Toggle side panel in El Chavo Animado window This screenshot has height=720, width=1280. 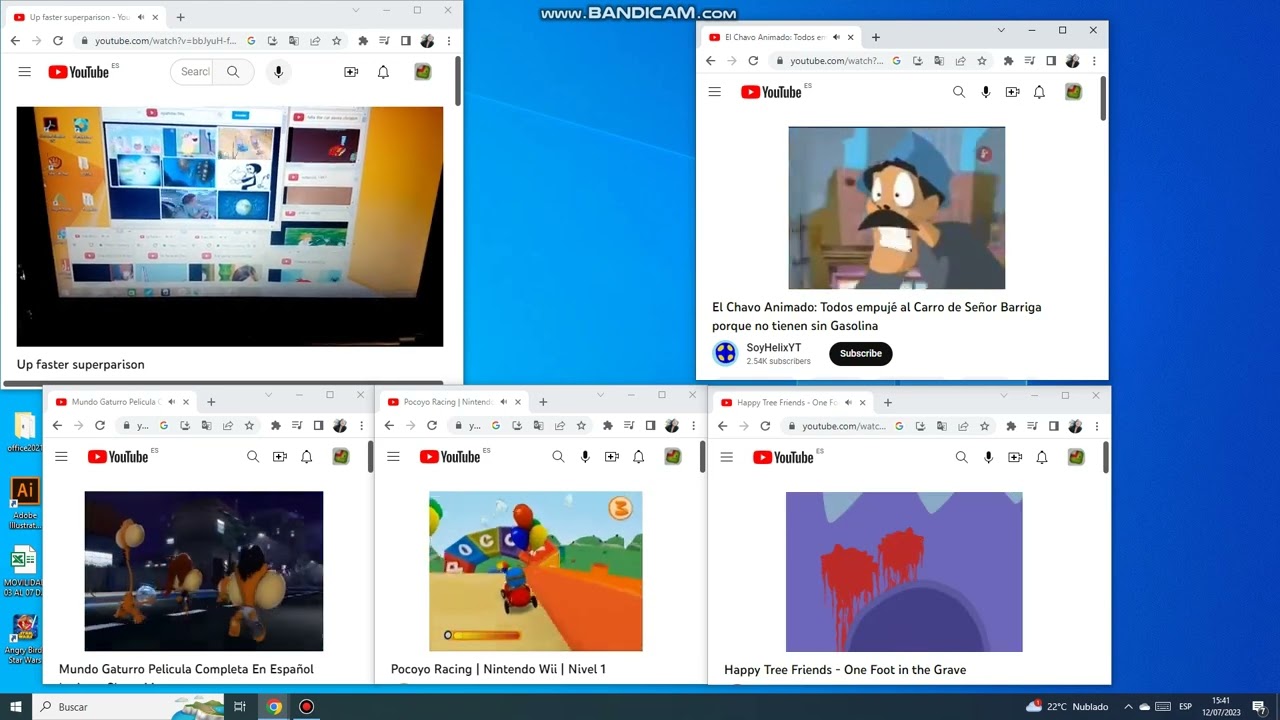coord(1051,61)
